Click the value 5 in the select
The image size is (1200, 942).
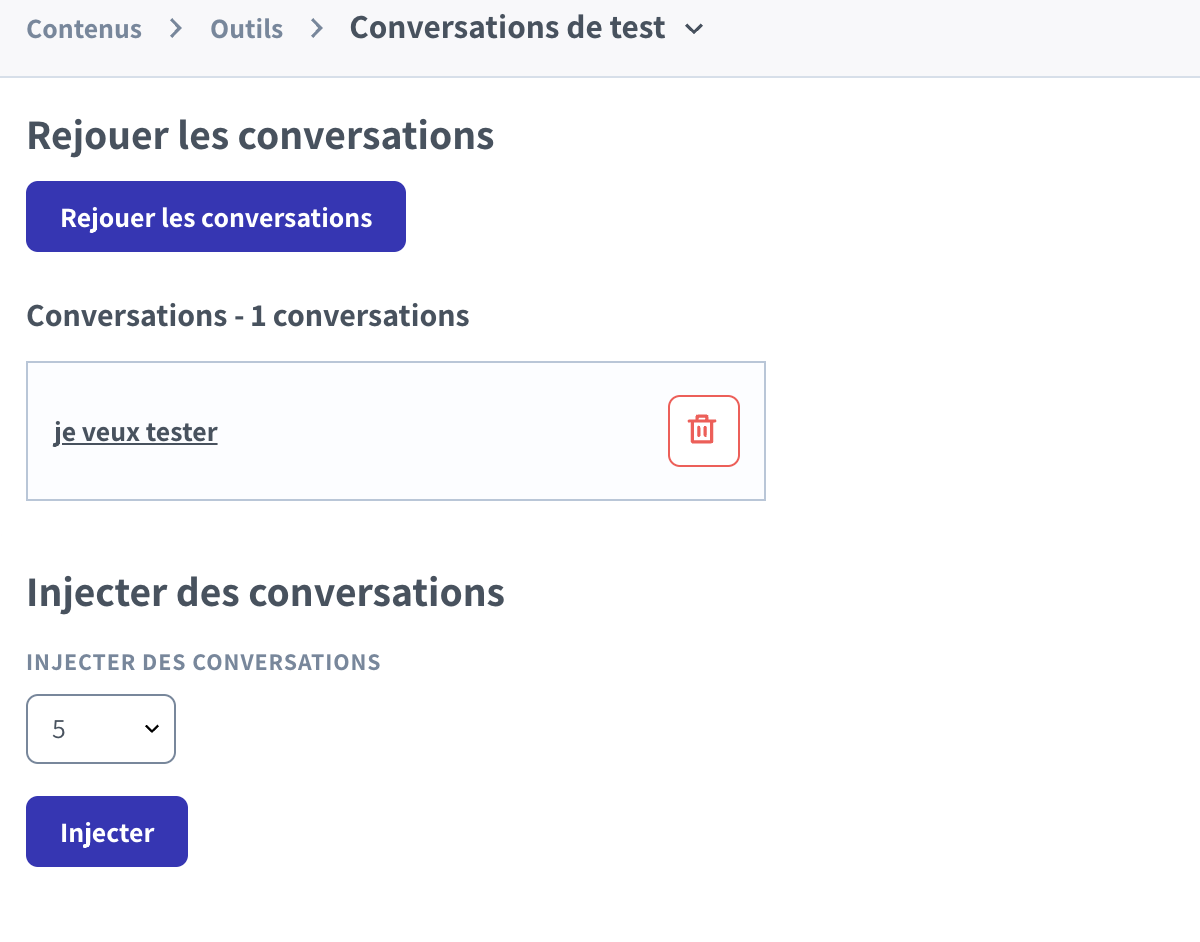59,729
